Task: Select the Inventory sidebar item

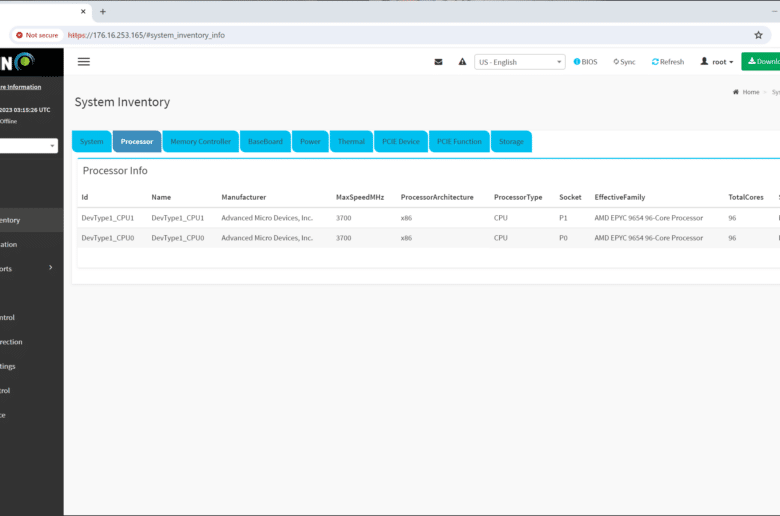Action: coord(32,220)
